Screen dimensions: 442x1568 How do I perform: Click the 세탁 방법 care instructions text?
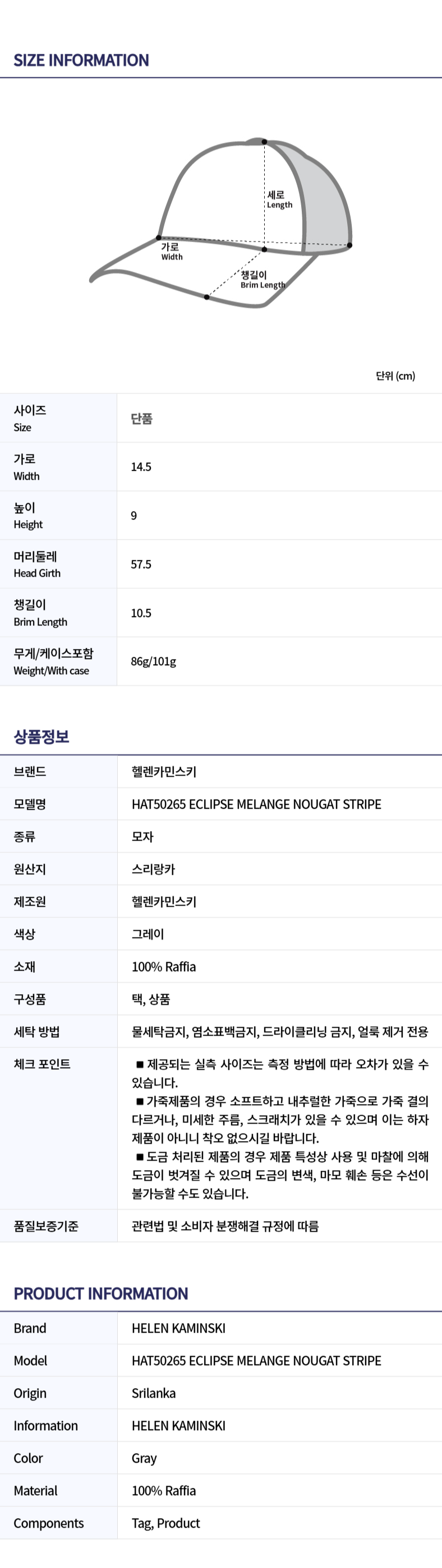coord(279,1032)
